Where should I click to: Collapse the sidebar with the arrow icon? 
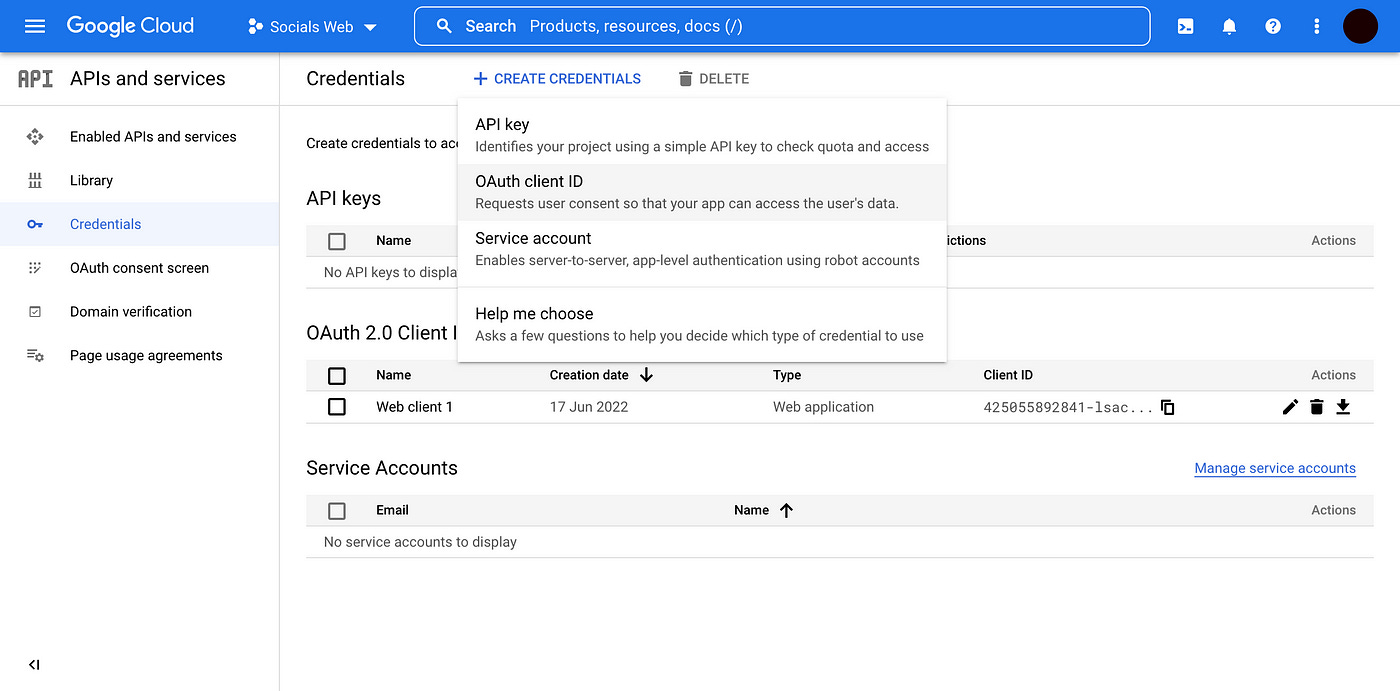point(34,665)
